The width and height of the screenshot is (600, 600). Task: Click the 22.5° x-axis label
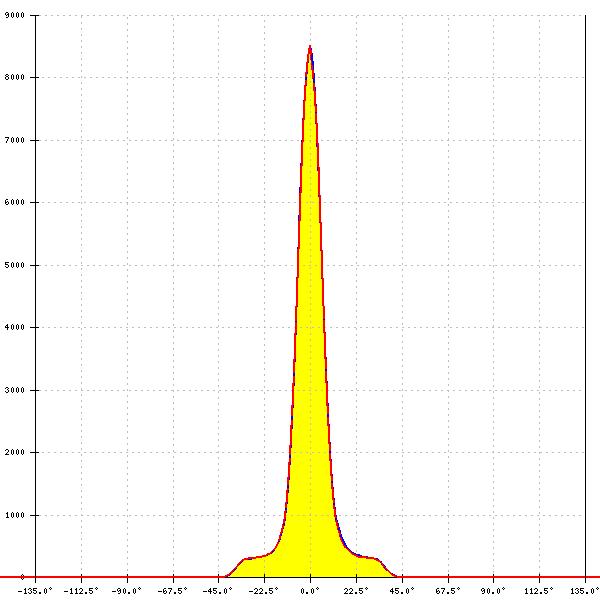(x=356, y=591)
